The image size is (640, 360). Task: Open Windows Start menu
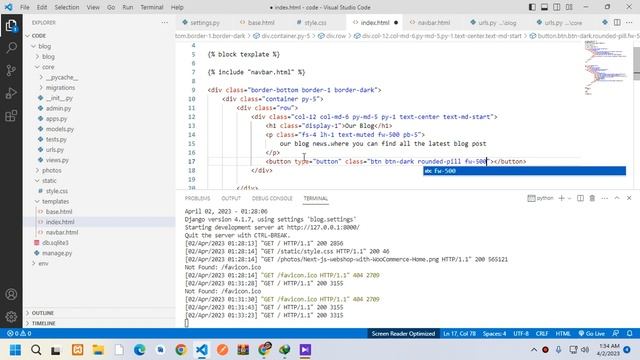[16, 350]
